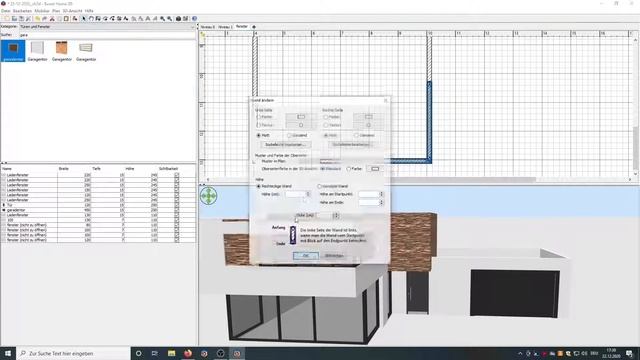640x360 pixels.
Task: Select the Create polylines tool
Action: coord(112,18)
